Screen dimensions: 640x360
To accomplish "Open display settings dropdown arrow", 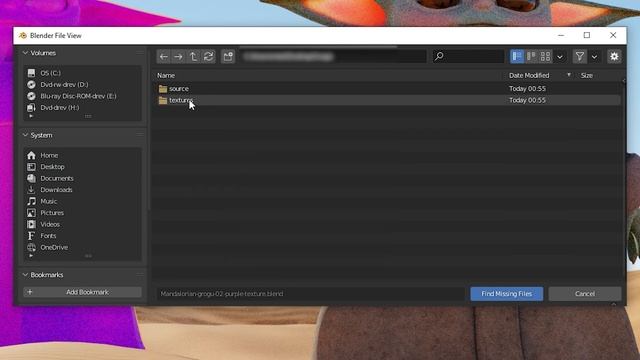I will (560, 57).
